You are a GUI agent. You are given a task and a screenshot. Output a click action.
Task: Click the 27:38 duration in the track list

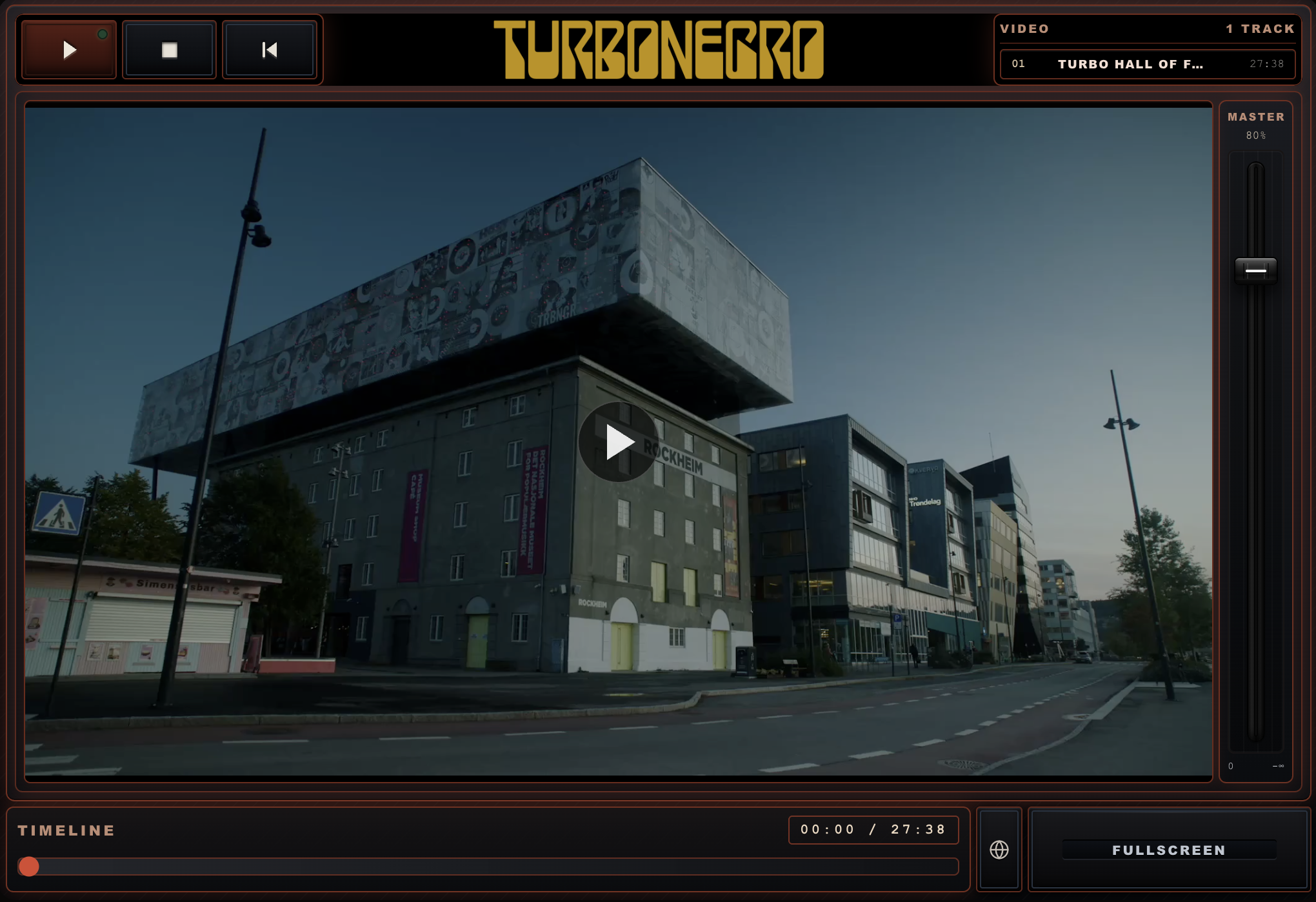[x=1266, y=64]
